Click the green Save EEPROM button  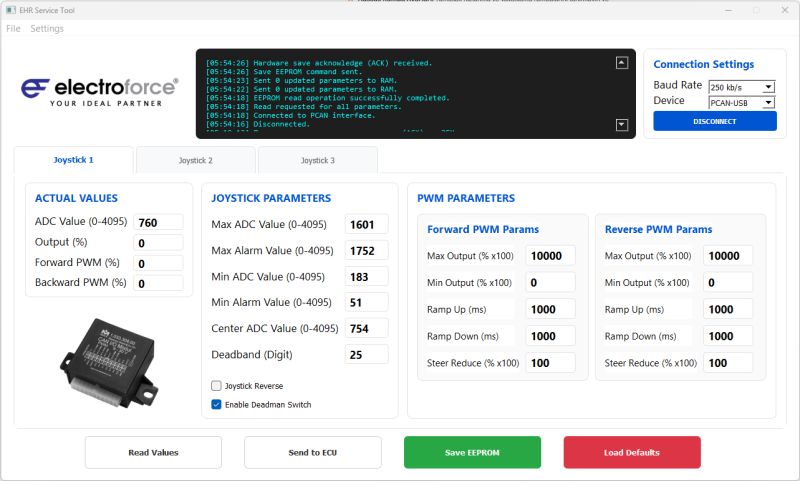tap(472, 452)
